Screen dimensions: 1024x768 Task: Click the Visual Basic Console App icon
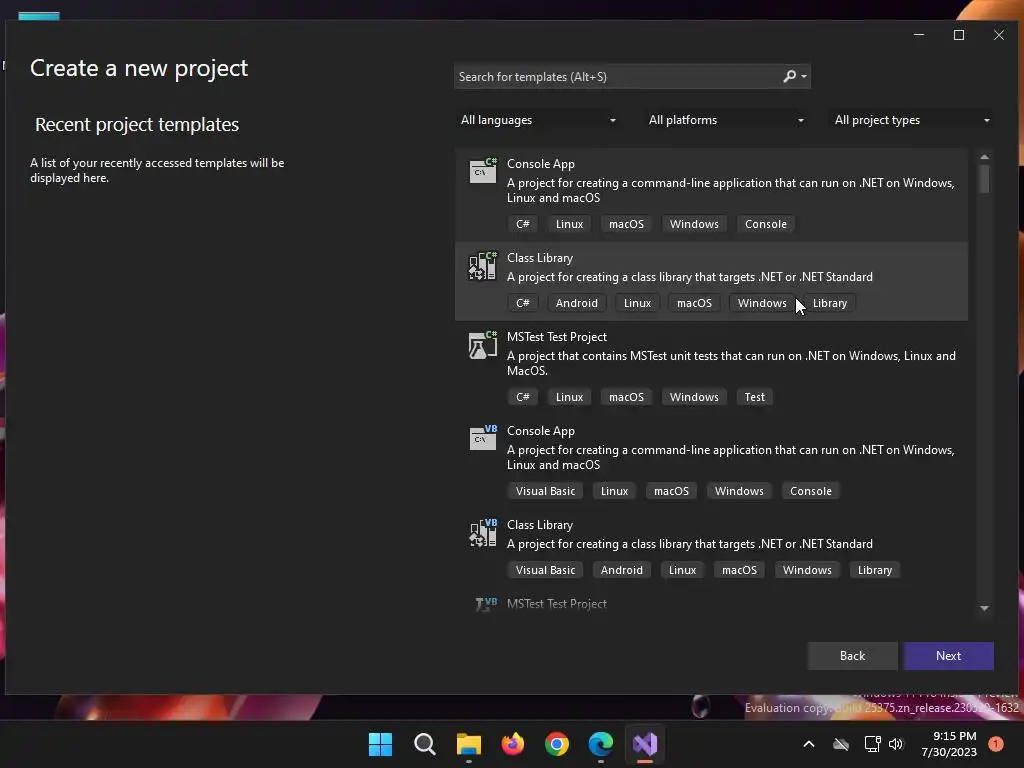coord(483,438)
